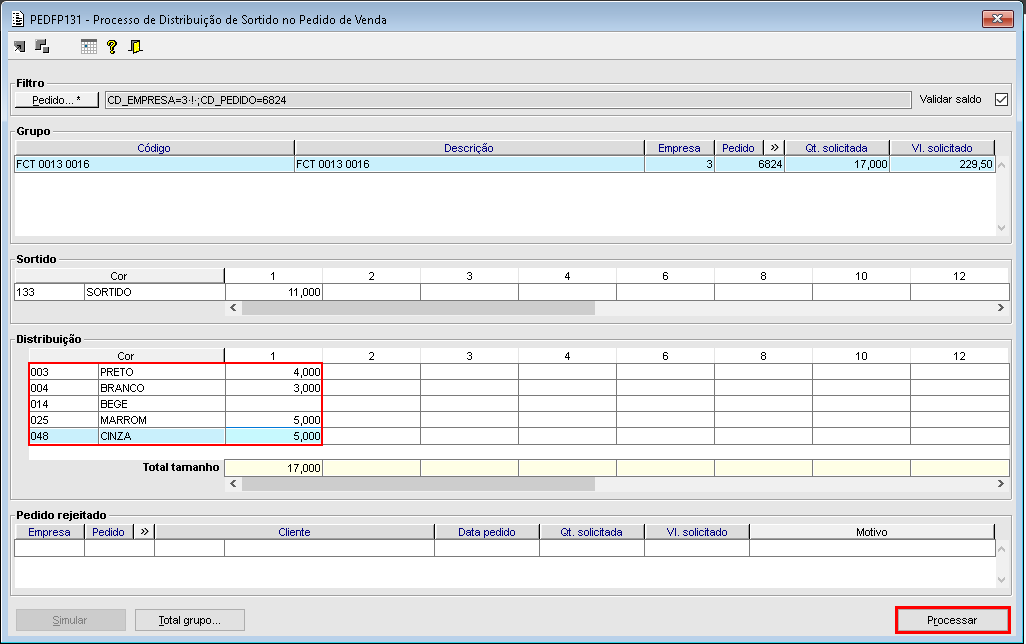Click the MARROM quantity 5,000 cell
1026x644 pixels.
274,420
